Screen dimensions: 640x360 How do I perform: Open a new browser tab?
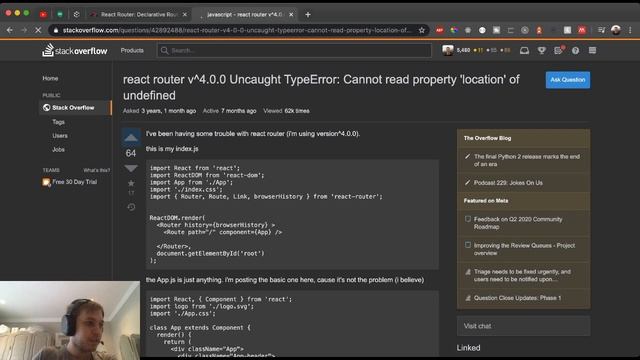pyautogui.click(x=308, y=14)
